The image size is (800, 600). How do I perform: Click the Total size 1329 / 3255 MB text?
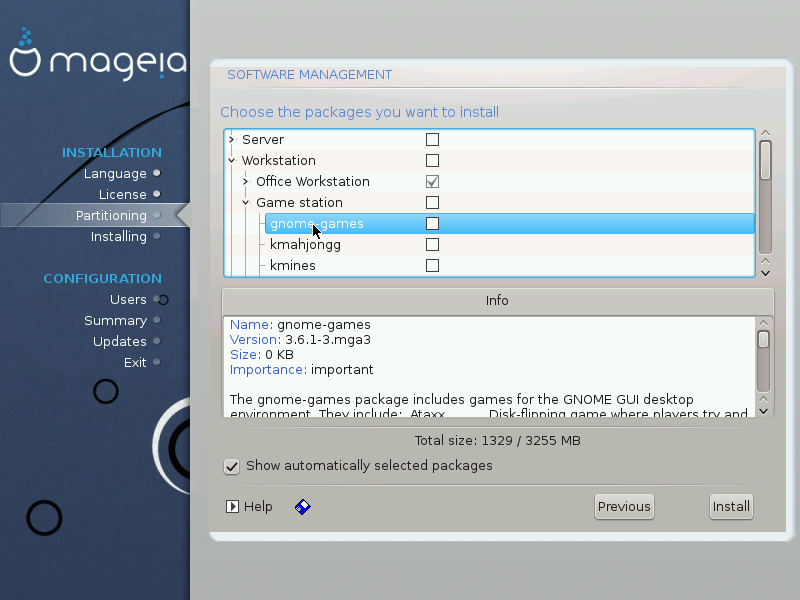[497, 440]
